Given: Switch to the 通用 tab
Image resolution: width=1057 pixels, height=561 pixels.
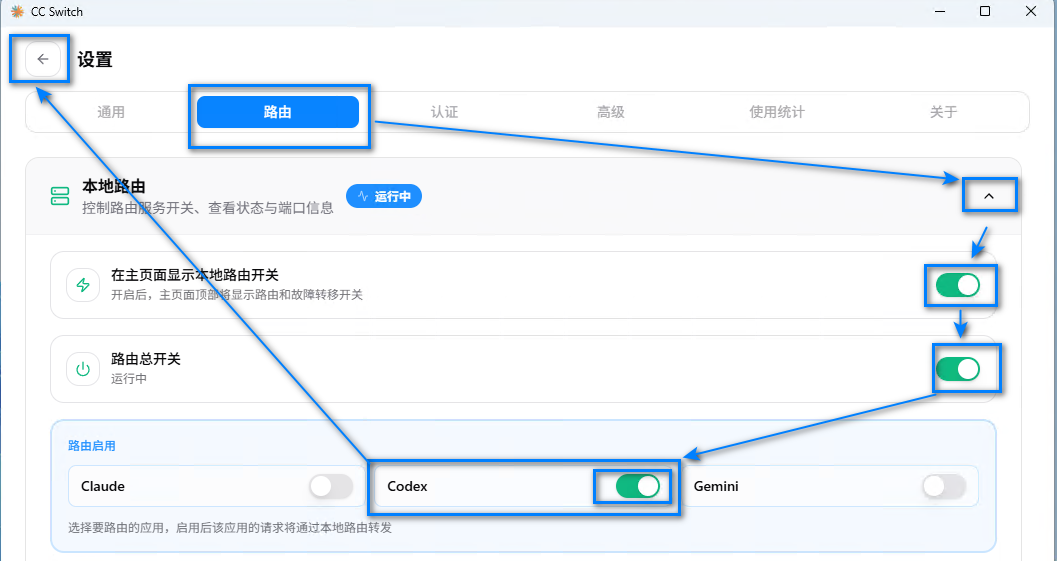Looking at the screenshot, I should [111, 112].
